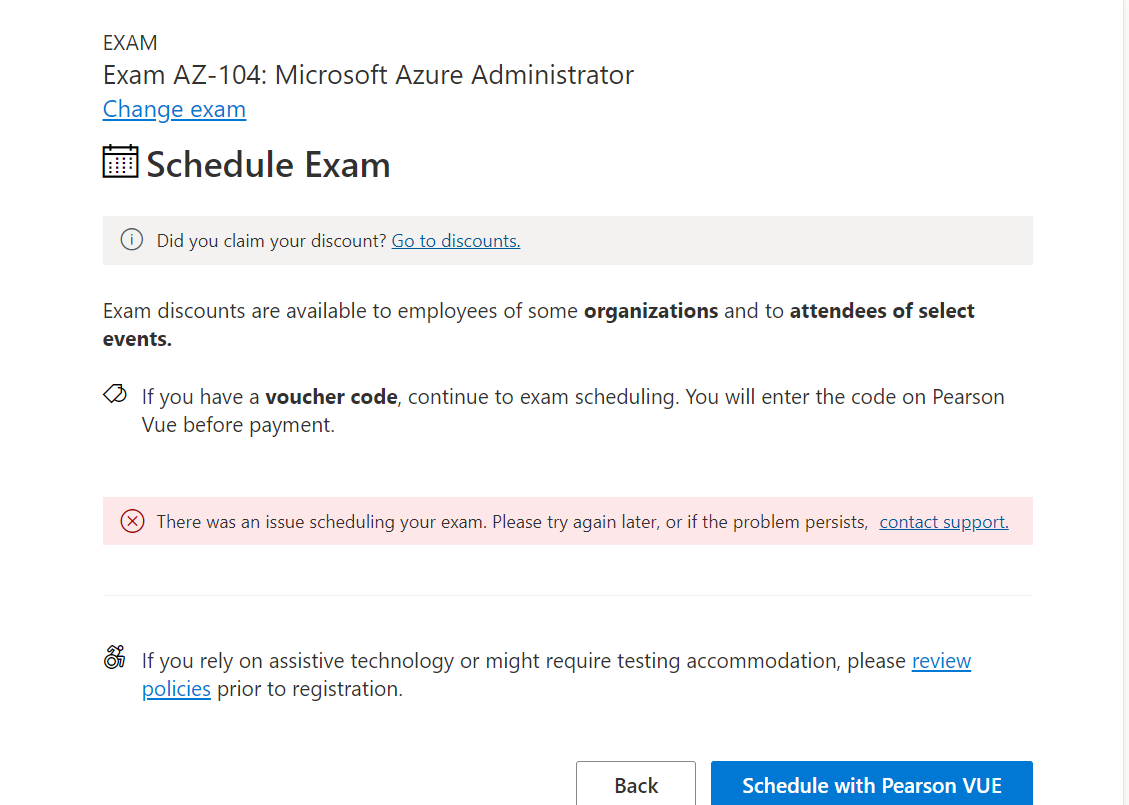
Task: Click the voucher tag icon
Action: coord(115,394)
